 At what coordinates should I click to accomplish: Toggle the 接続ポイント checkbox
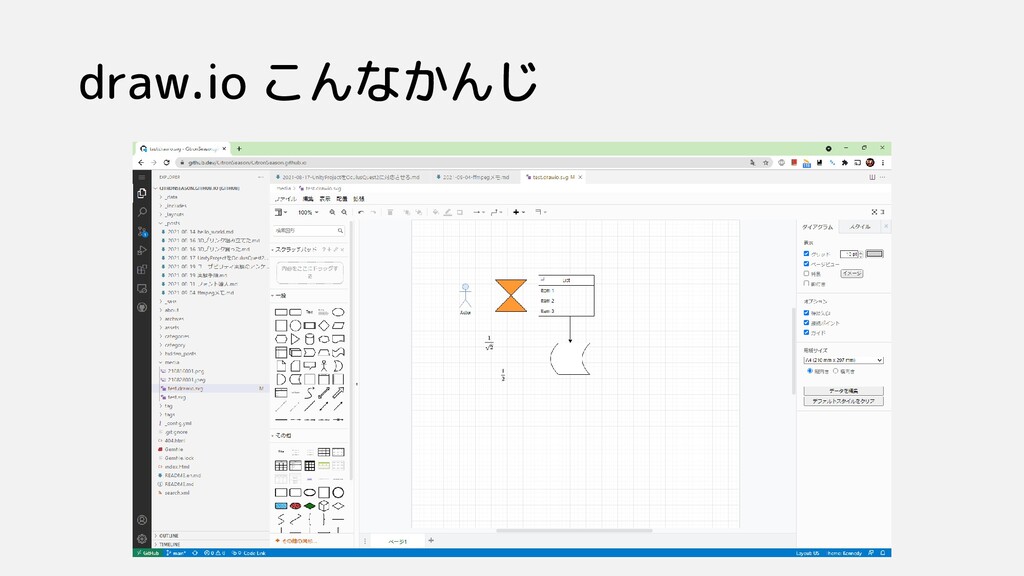[x=807, y=323]
